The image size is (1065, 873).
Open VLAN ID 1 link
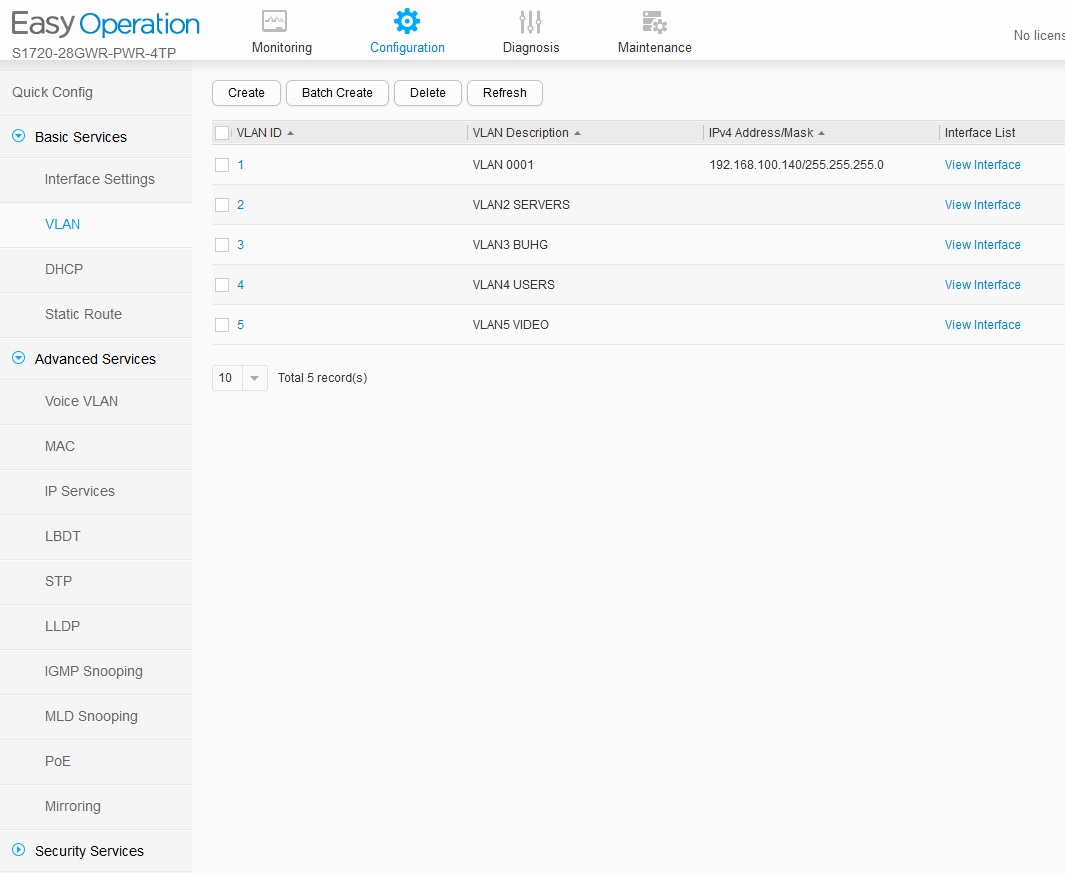point(240,165)
